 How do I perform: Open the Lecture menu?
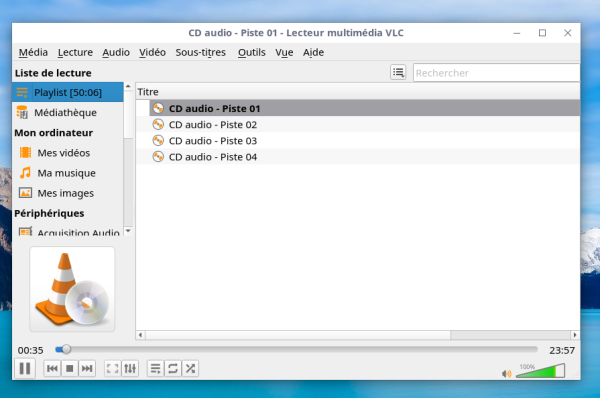coord(75,52)
